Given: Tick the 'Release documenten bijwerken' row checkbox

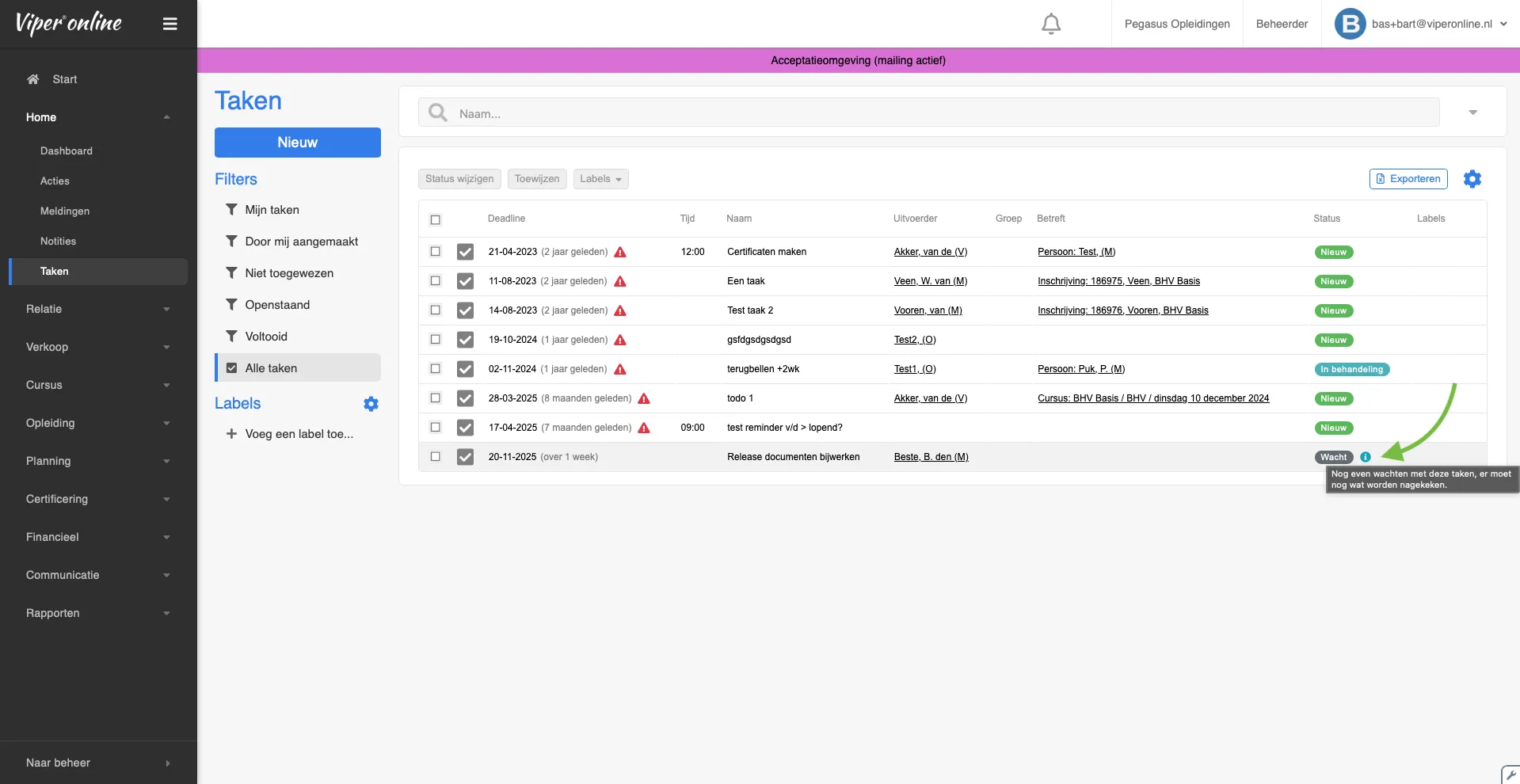Looking at the screenshot, I should click(x=435, y=456).
